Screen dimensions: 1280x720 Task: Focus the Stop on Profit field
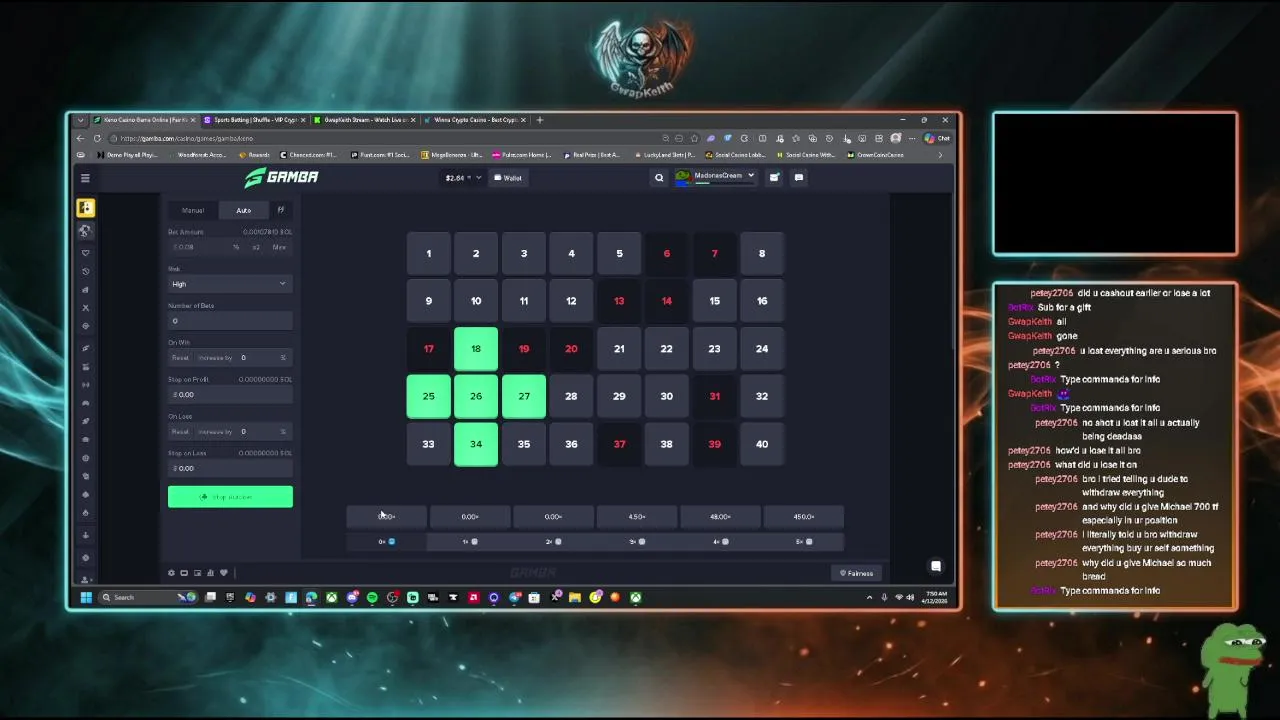(x=230, y=395)
